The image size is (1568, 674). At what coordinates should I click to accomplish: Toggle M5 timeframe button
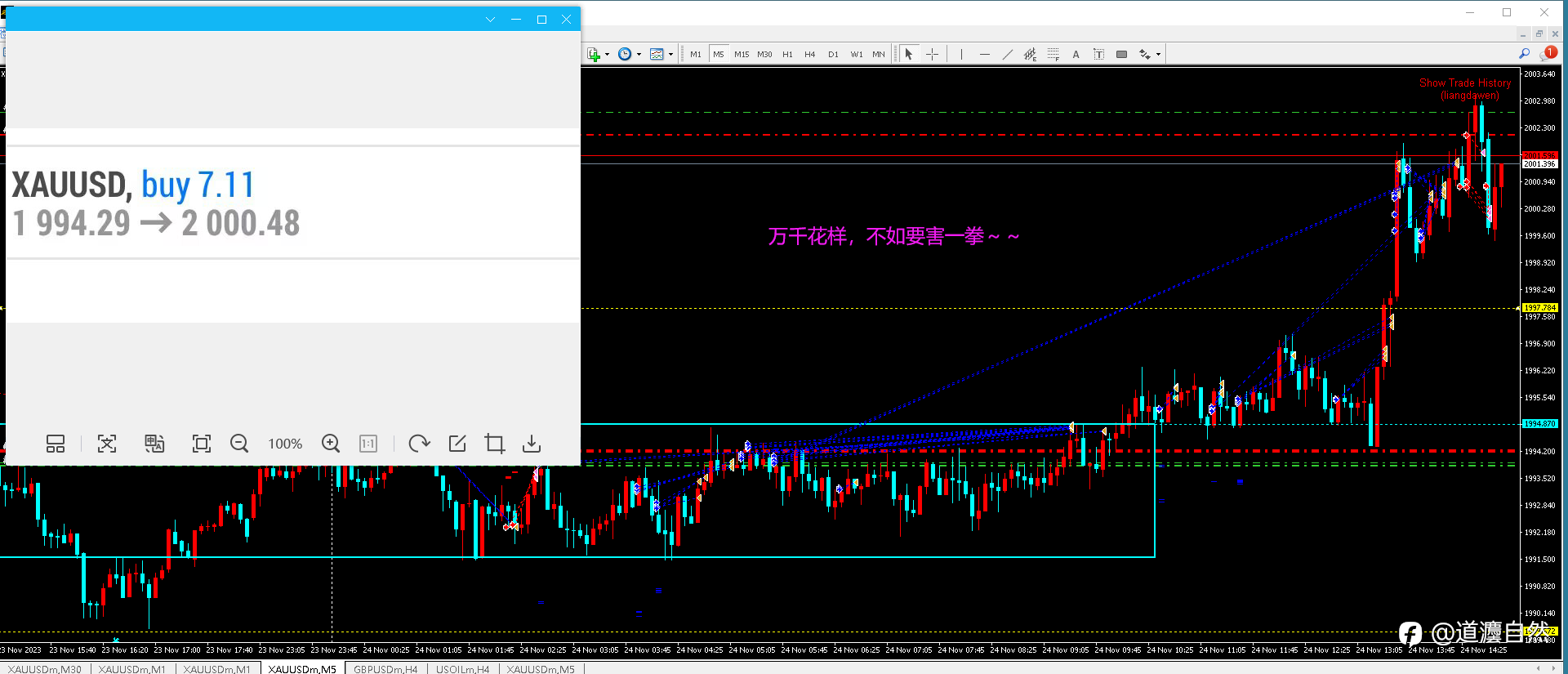[x=719, y=54]
